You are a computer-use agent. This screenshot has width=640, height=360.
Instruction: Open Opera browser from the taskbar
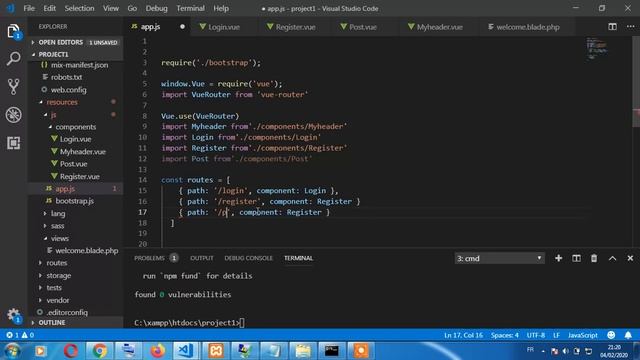click(70, 351)
